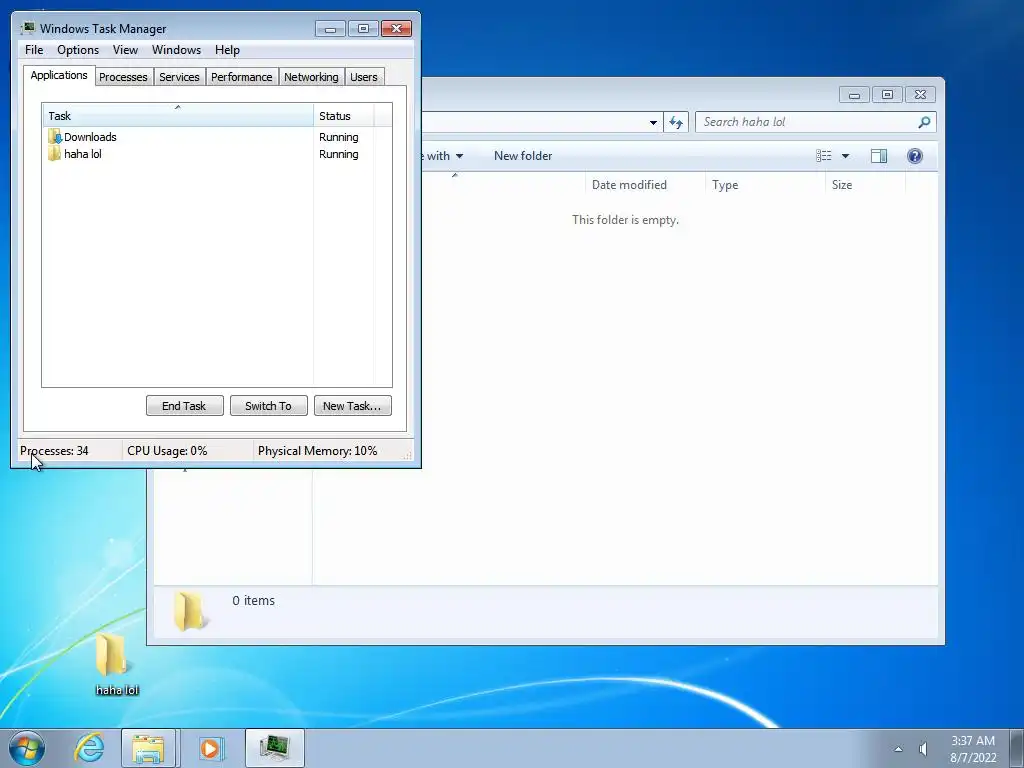The height and width of the screenshot is (768, 1024).
Task: Click the Task Manager resize grip corner
Action: point(408,455)
